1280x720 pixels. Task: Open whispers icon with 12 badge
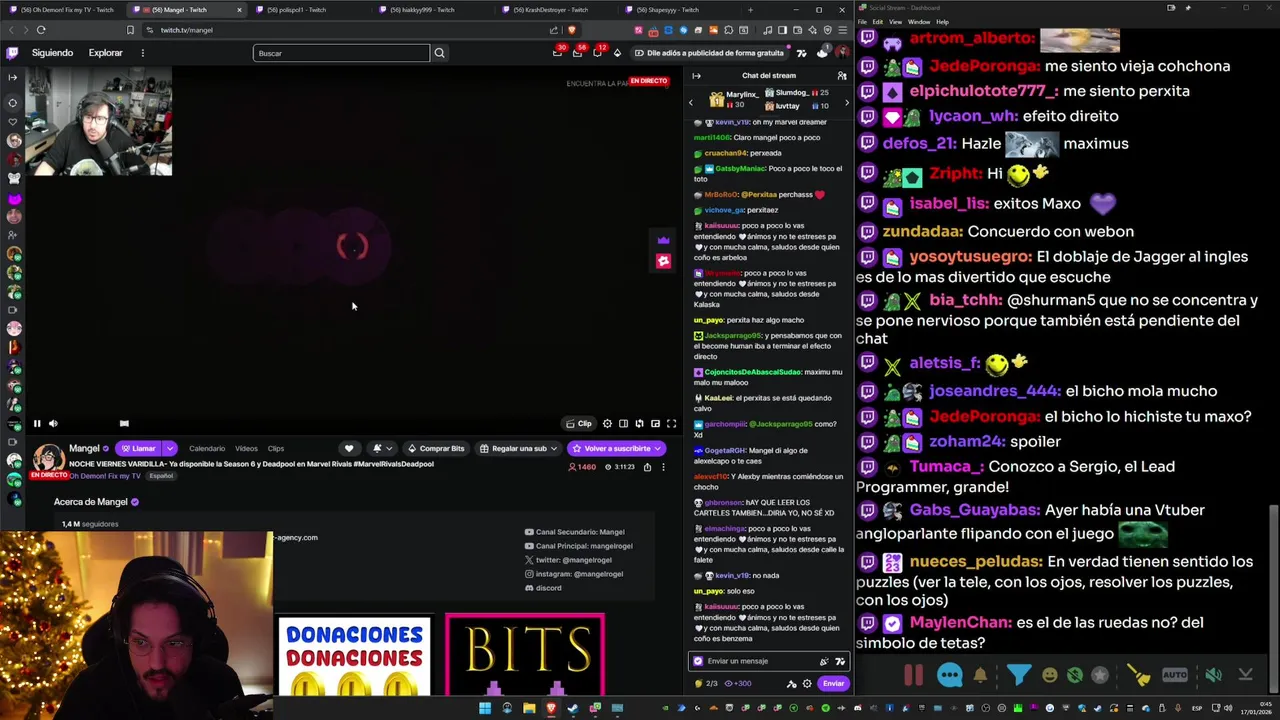tap(598, 53)
